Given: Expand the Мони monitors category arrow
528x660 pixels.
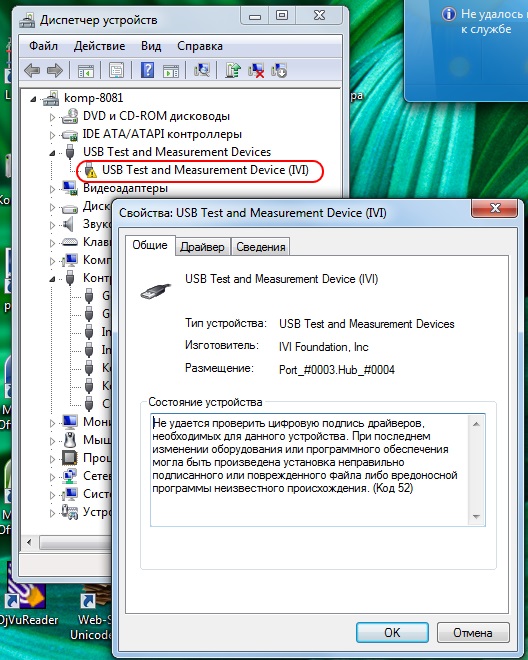Looking at the screenshot, I should [52, 423].
